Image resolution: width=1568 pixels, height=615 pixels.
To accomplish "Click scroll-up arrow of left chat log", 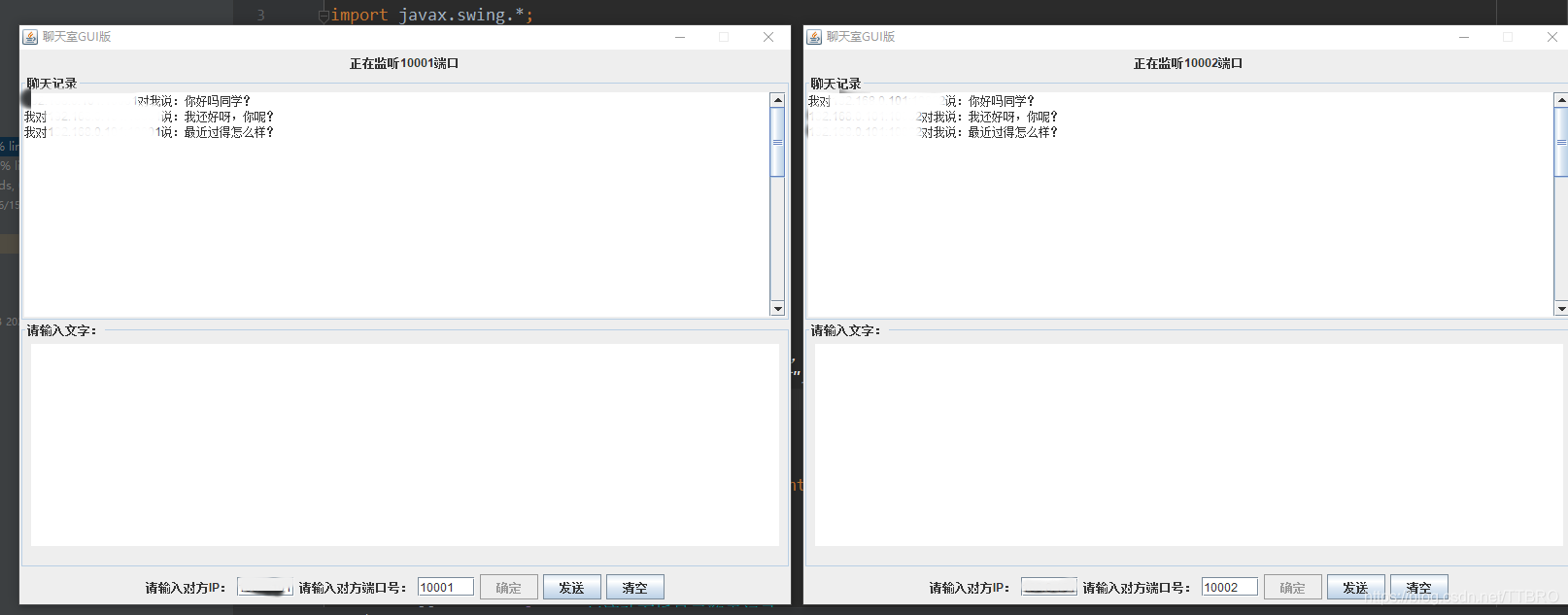I will click(x=777, y=100).
